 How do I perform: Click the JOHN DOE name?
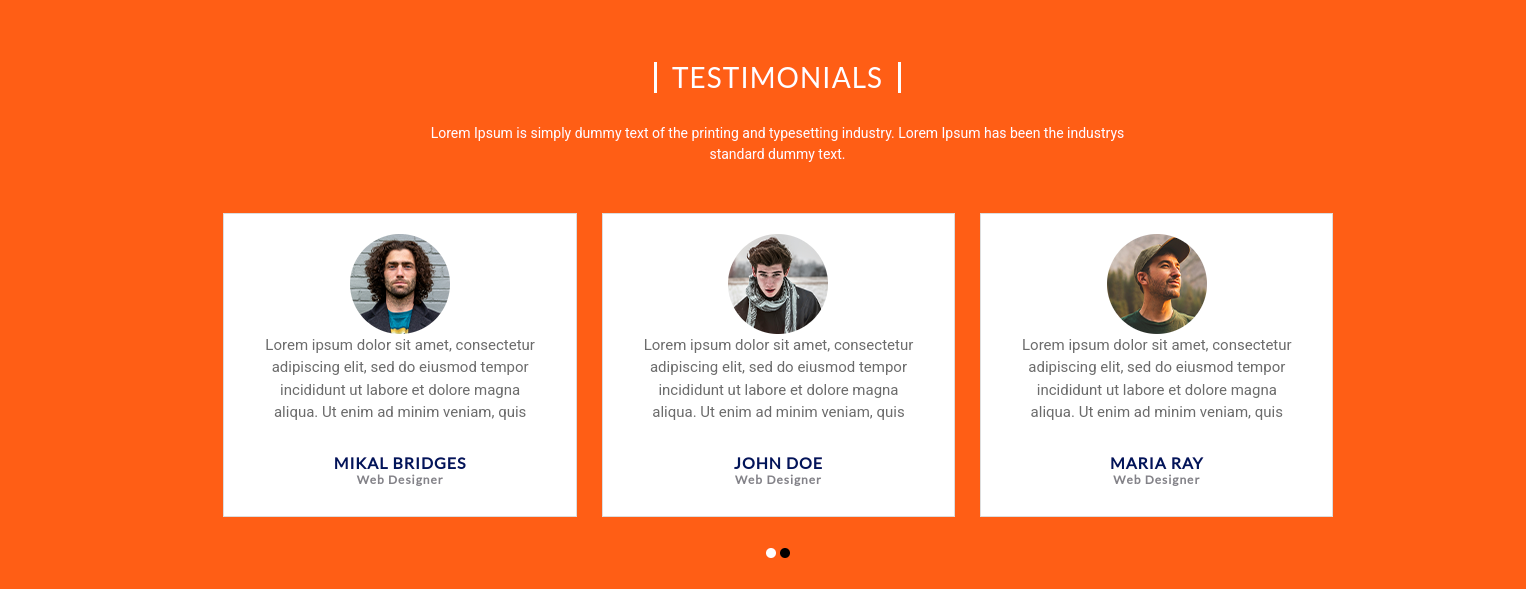[x=778, y=463]
